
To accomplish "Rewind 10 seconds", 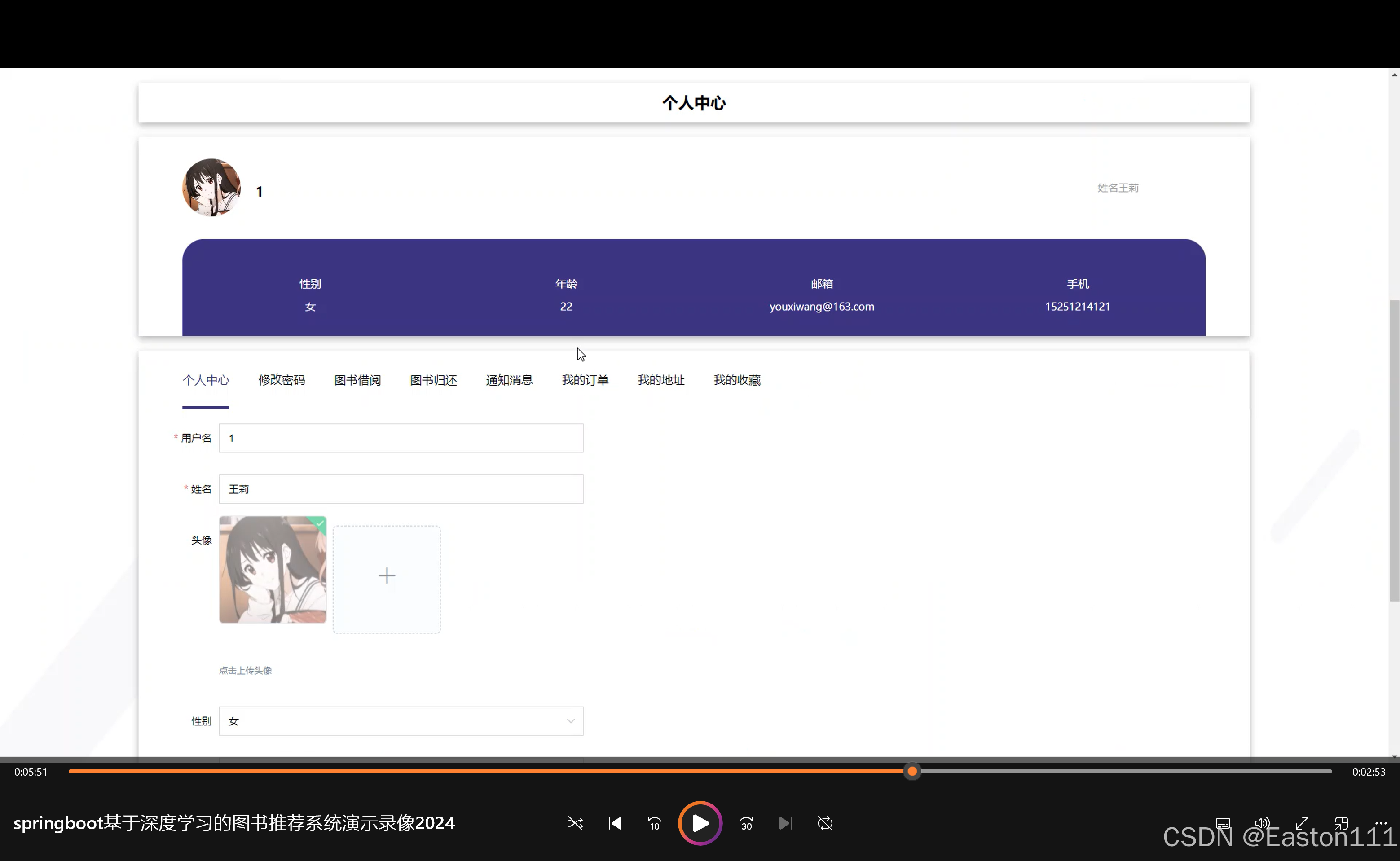I will (655, 823).
